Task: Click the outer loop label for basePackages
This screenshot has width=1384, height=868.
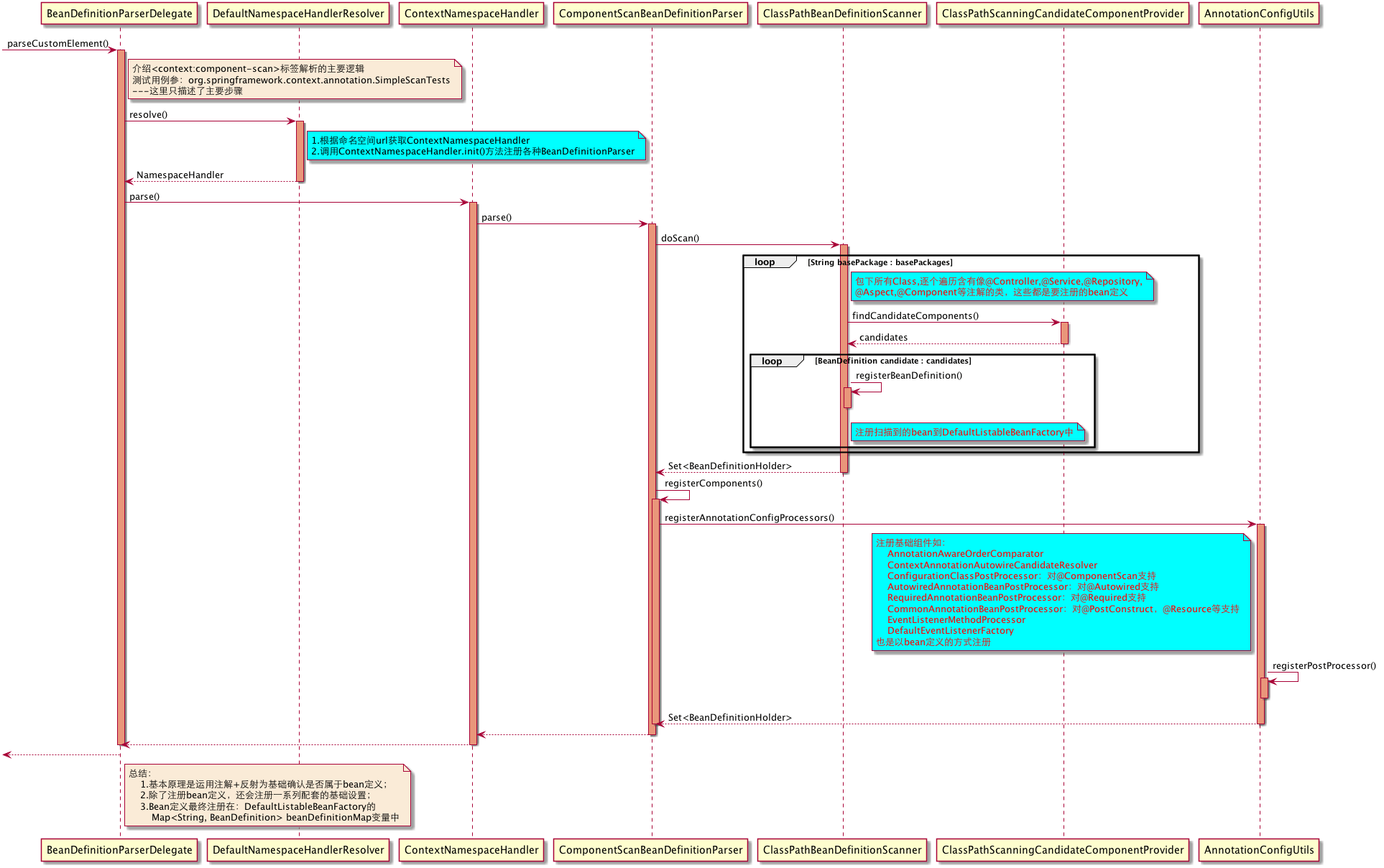Action: pyautogui.click(x=766, y=262)
